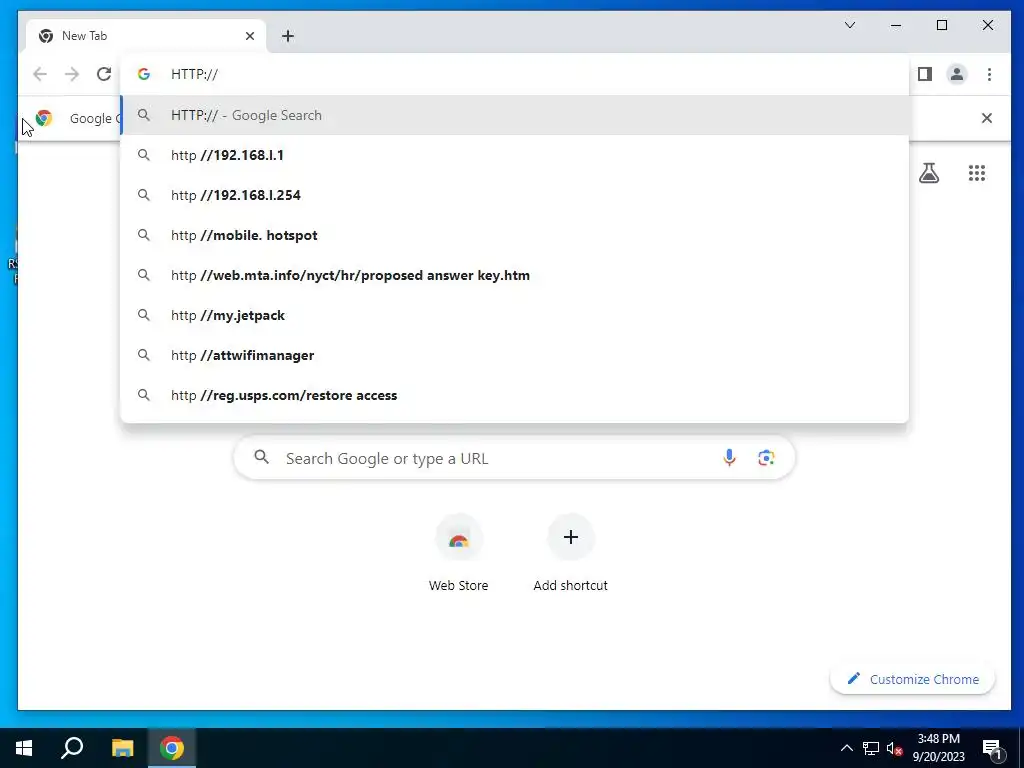Search by image with Google Lens icon
Viewport: 1024px width, 768px height.
tap(766, 458)
